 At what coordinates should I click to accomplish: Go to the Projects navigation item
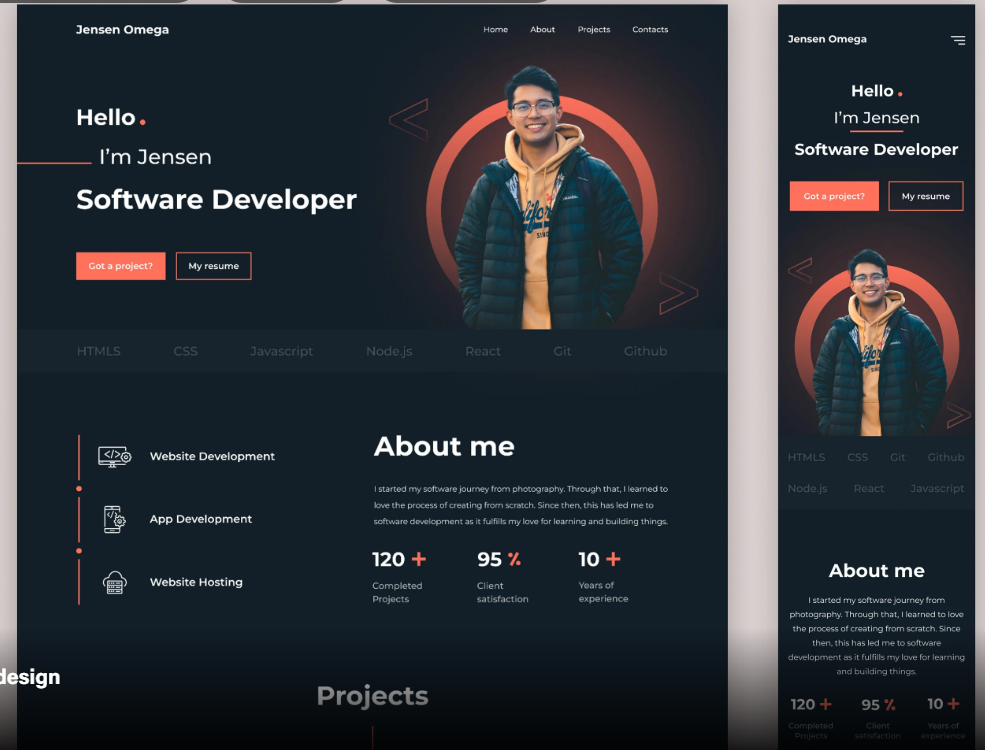coord(594,29)
